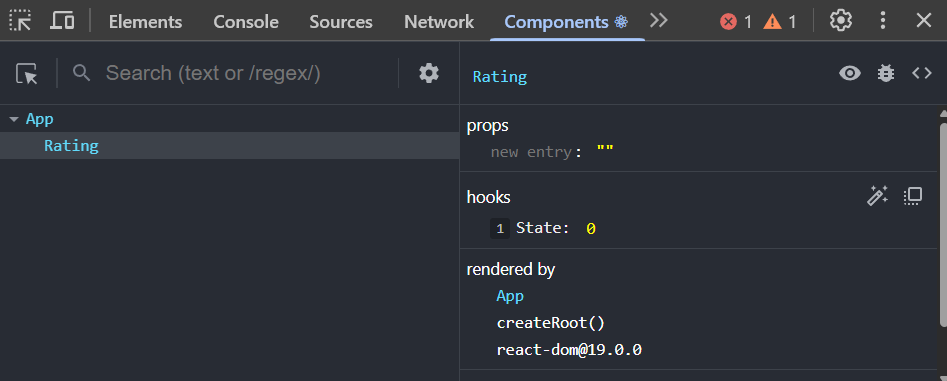Click the Rating title in details panel
The width and height of the screenshot is (947, 381).
(x=499, y=77)
